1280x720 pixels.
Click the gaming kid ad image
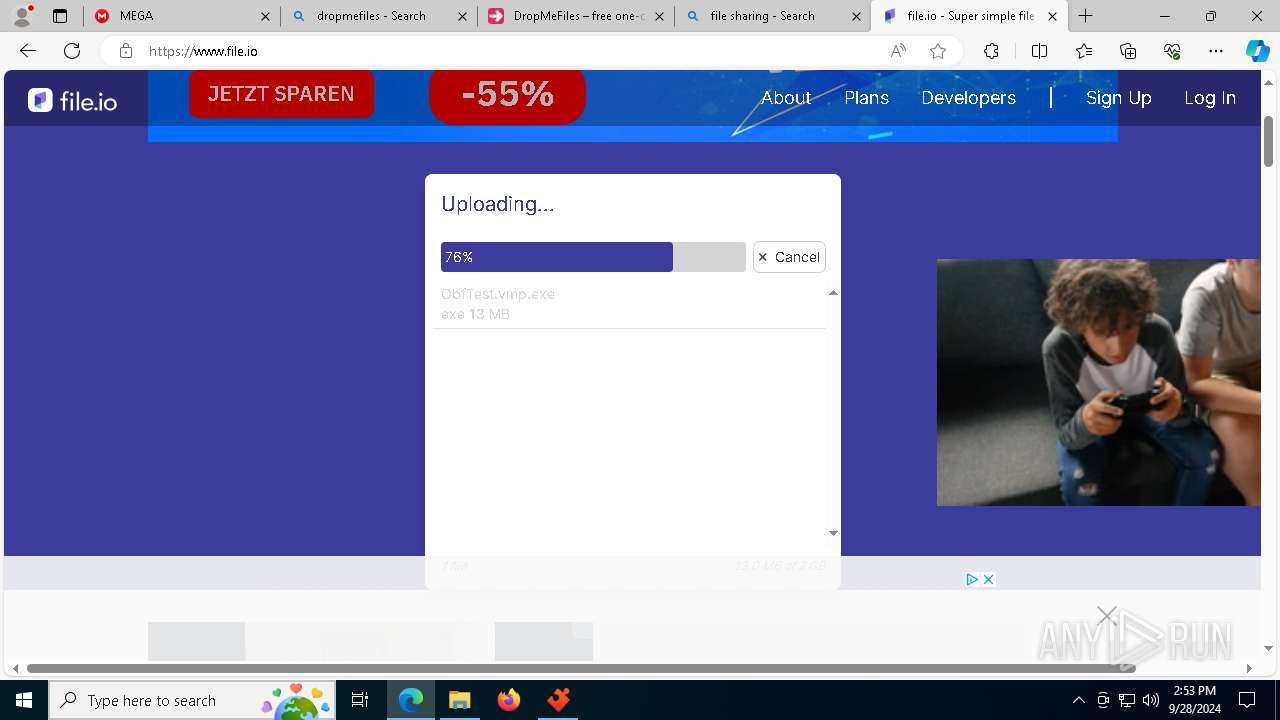(x=1098, y=382)
